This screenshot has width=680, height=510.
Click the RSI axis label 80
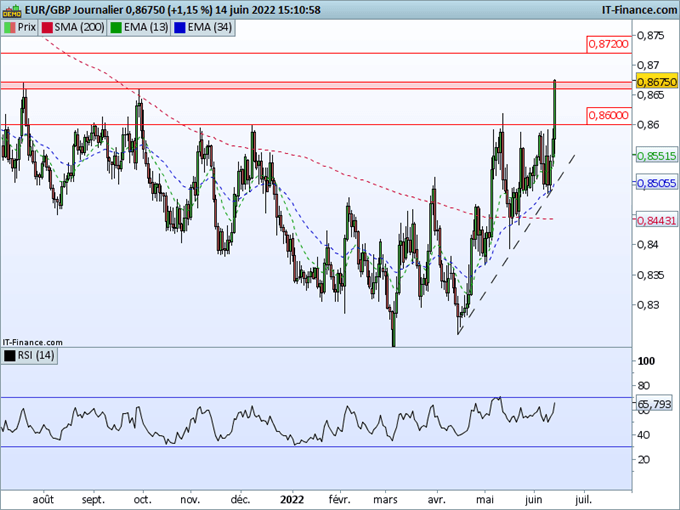pyautogui.click(x=644, y=386)
